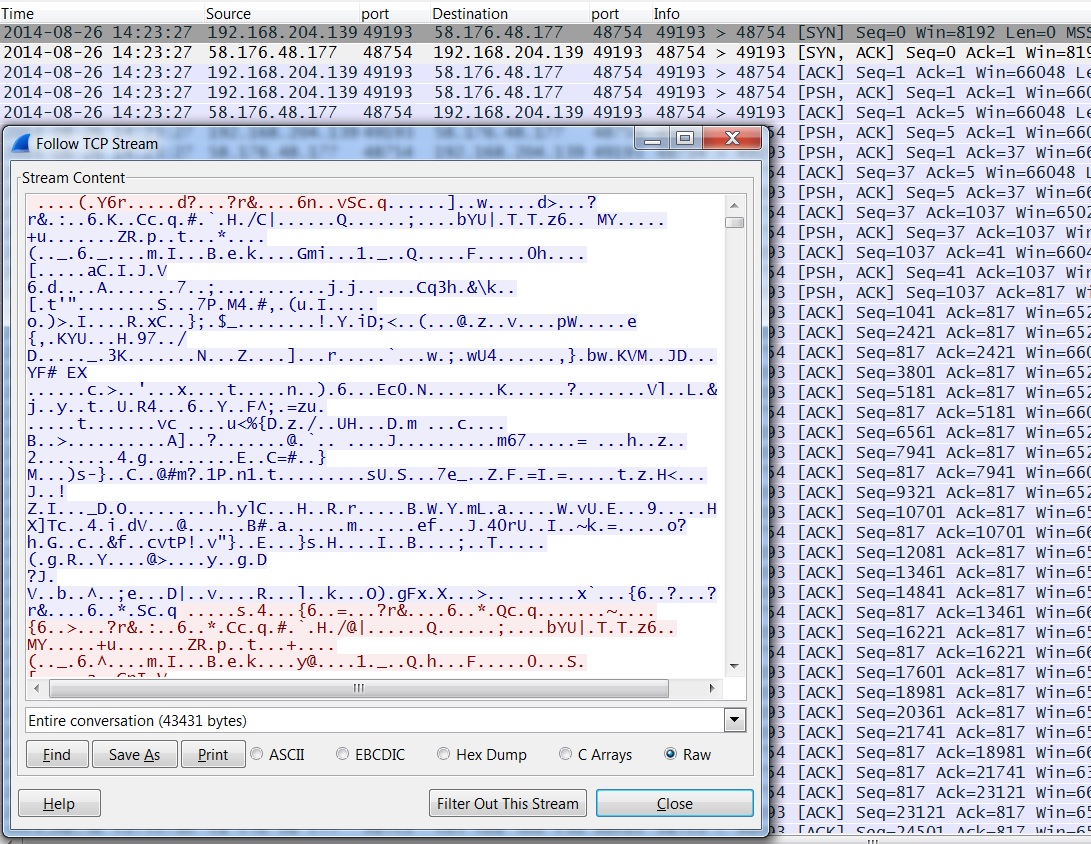Open the Entire conversation dropdown

pos(736,720)
